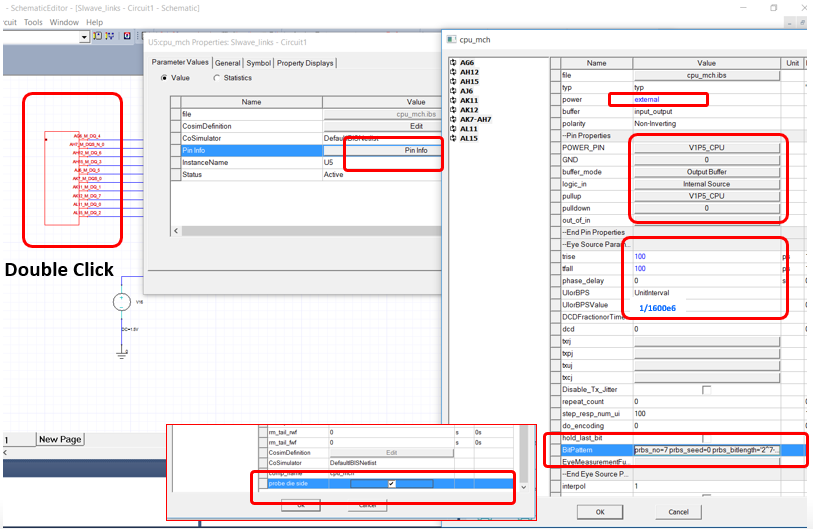The width and height of the screenshot is (813, 529).
Task: Click the left arrow of Properties horizontal scrollbar
Action: pos(176,231)
